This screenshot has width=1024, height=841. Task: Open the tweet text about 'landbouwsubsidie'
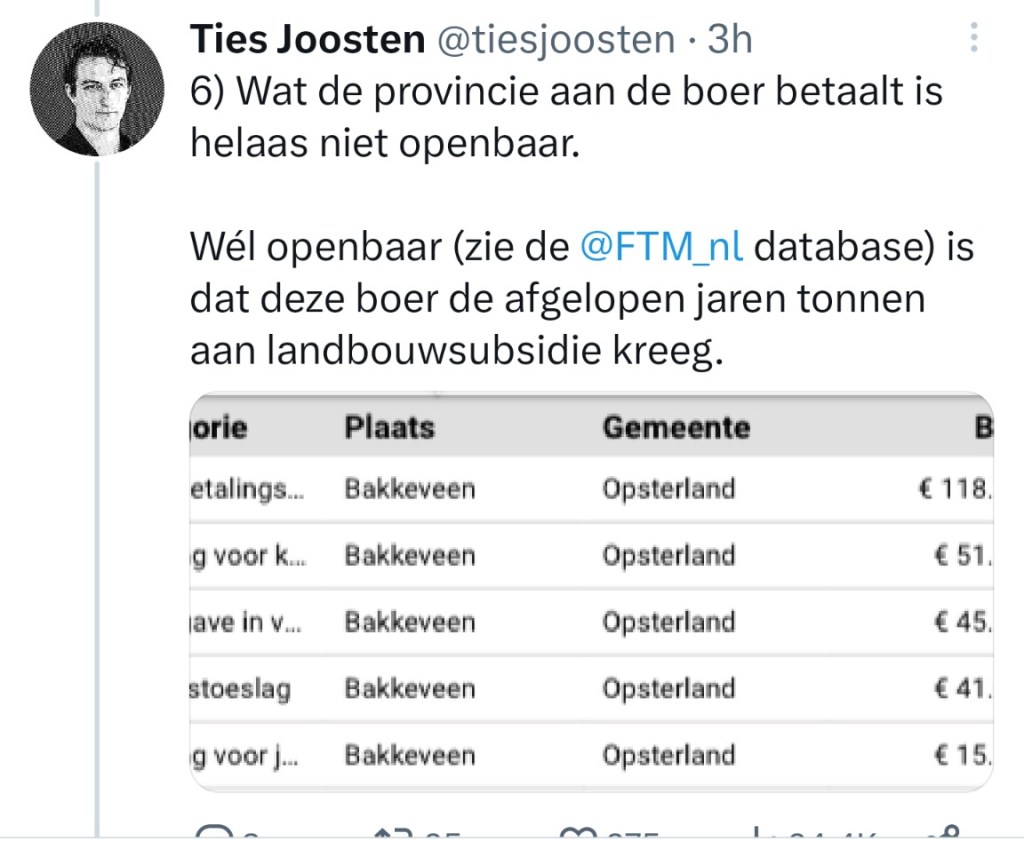[x=455, y=351]
